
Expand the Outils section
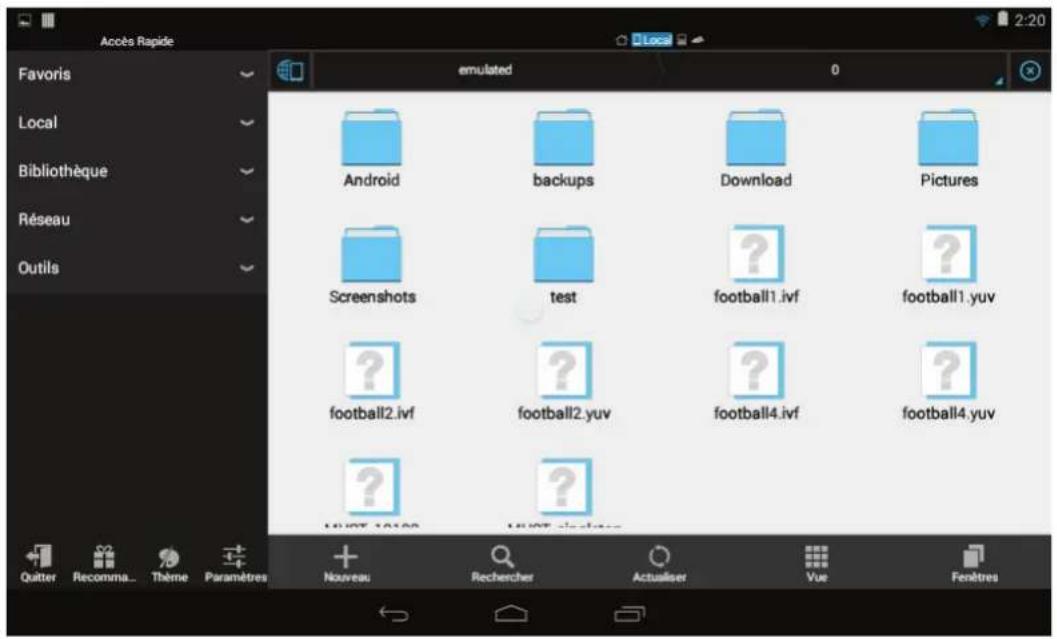pos(137,268)
